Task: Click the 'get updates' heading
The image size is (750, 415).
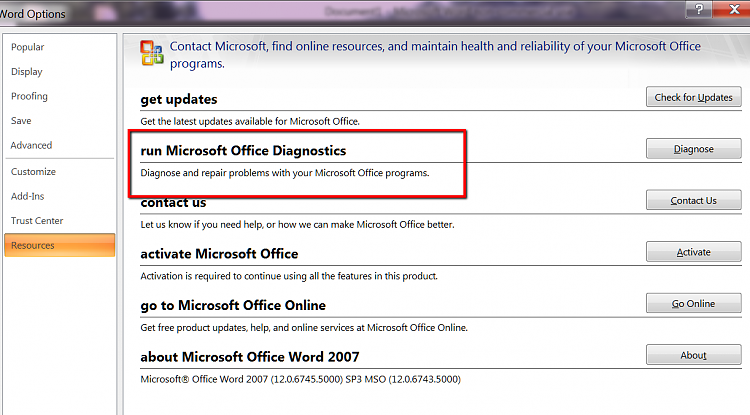Action: [179, 99]
